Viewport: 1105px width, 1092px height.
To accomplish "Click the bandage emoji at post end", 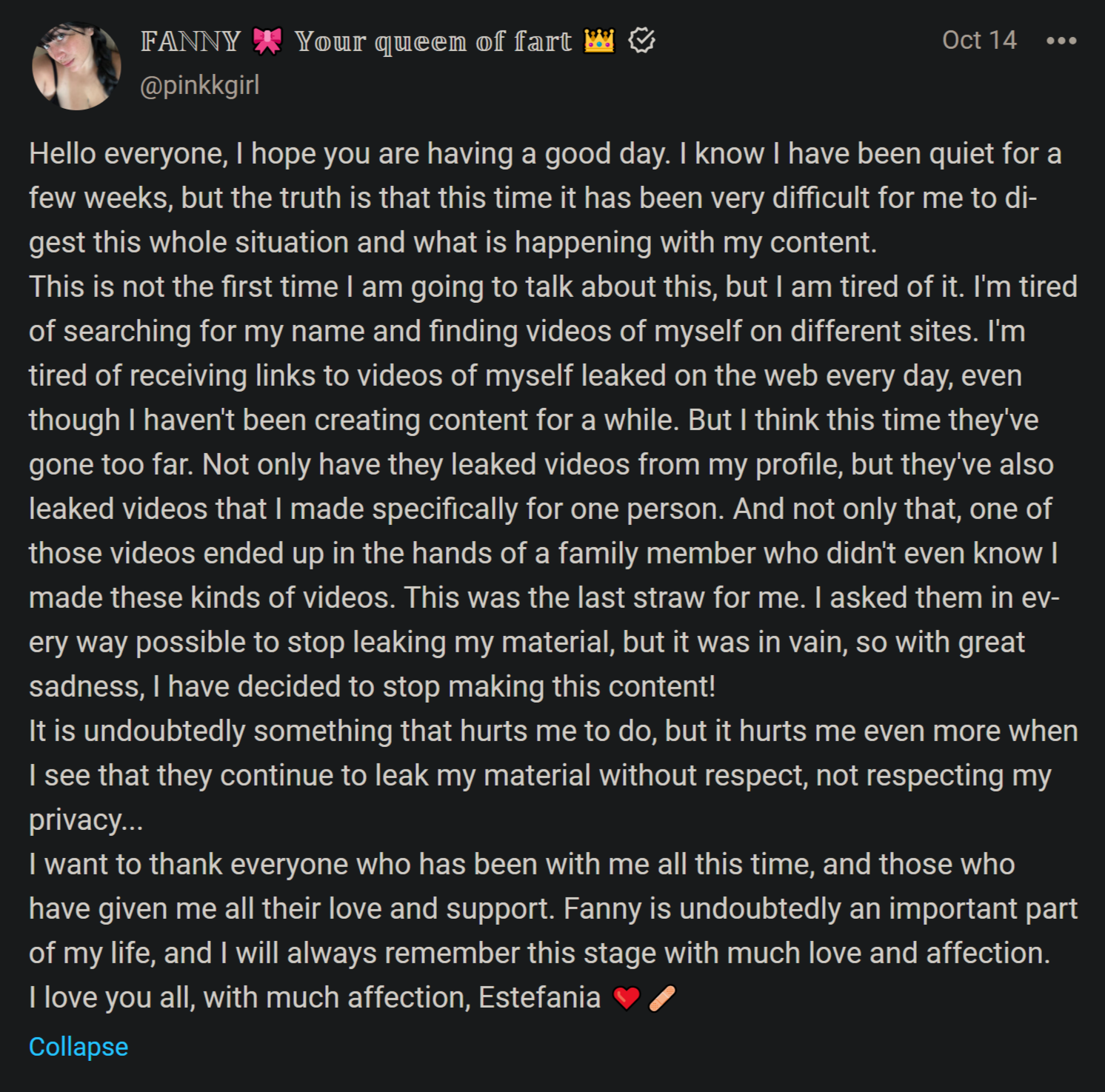I will point(662,998).
